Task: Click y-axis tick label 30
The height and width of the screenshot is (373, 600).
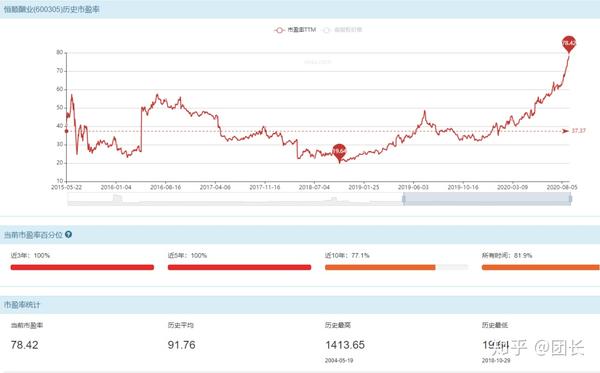Action: 60,144
